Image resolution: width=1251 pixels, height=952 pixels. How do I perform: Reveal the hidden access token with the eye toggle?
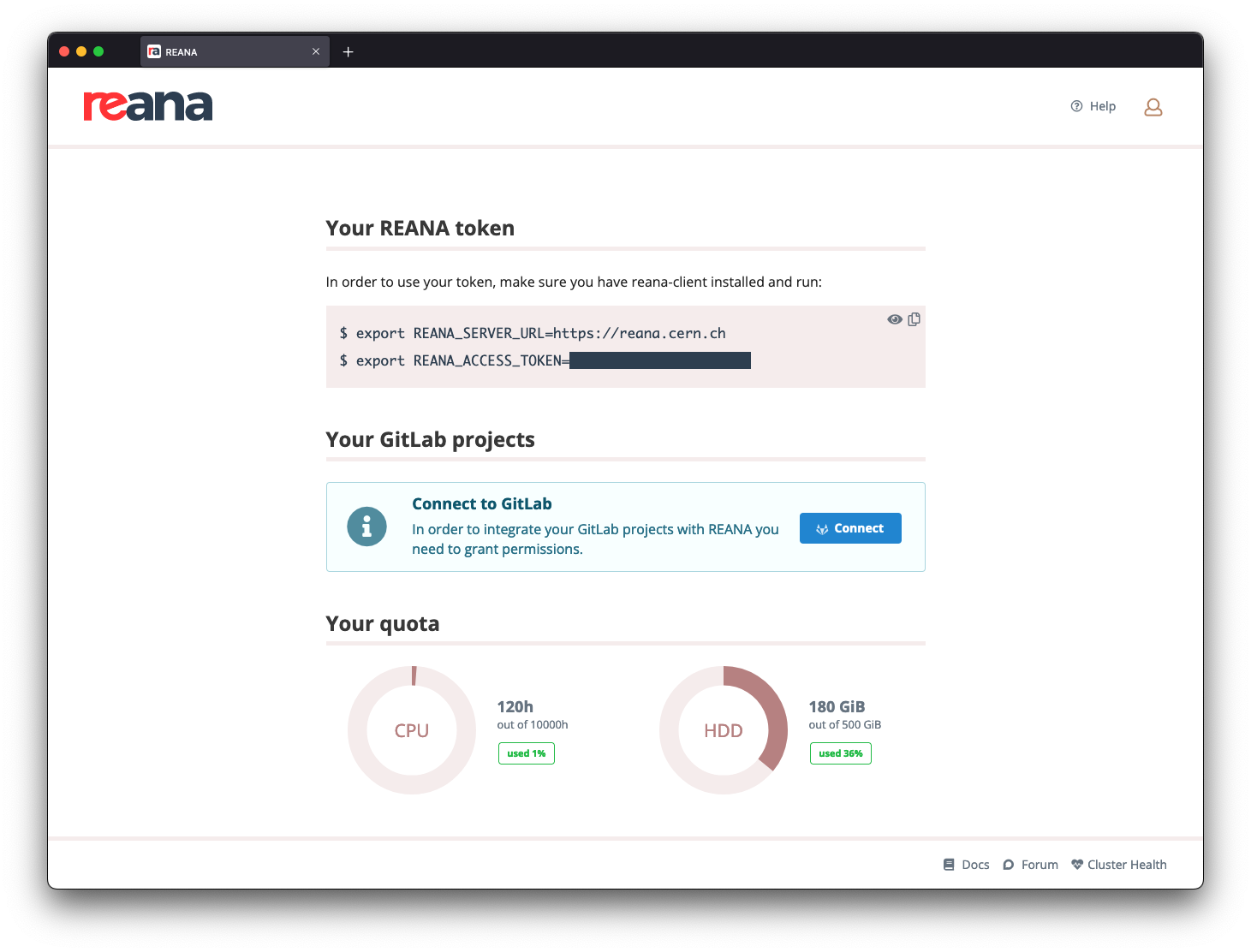point(894,318)
